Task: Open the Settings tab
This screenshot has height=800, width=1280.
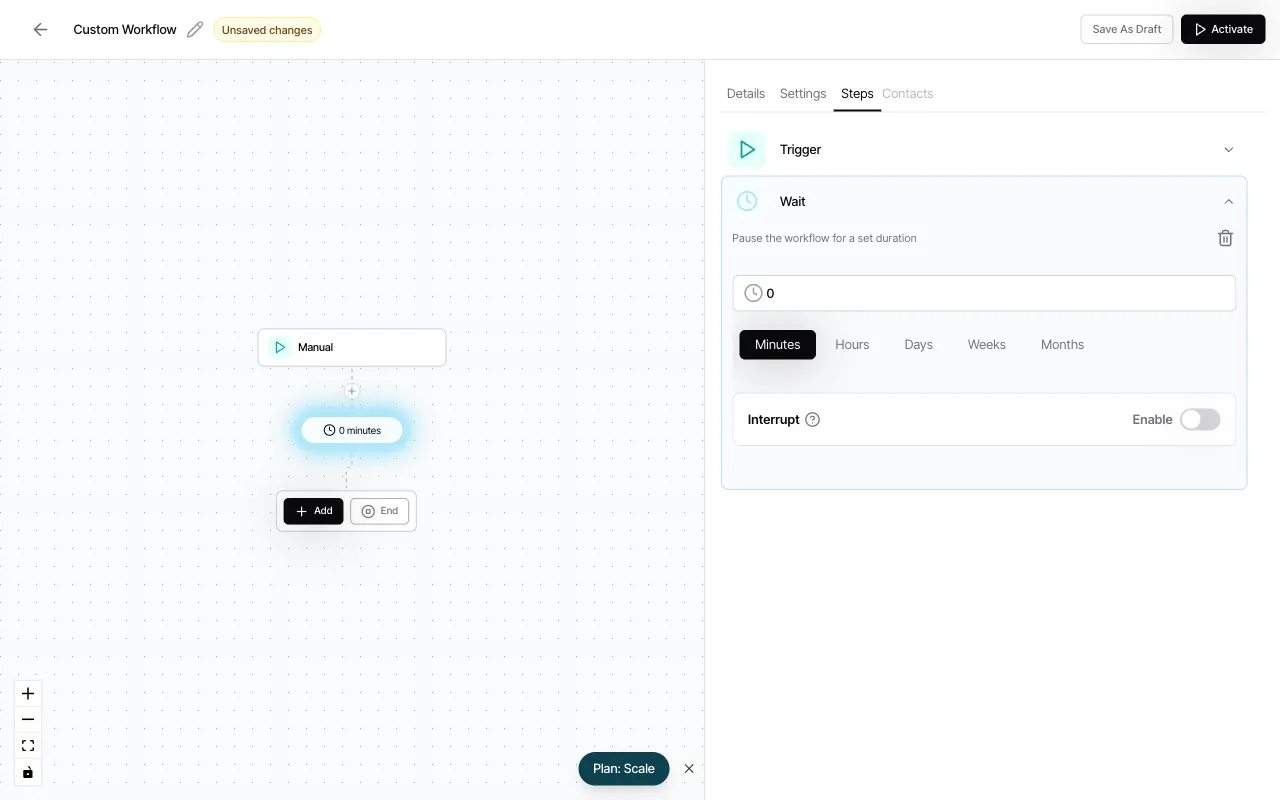Action: point(802,93)
